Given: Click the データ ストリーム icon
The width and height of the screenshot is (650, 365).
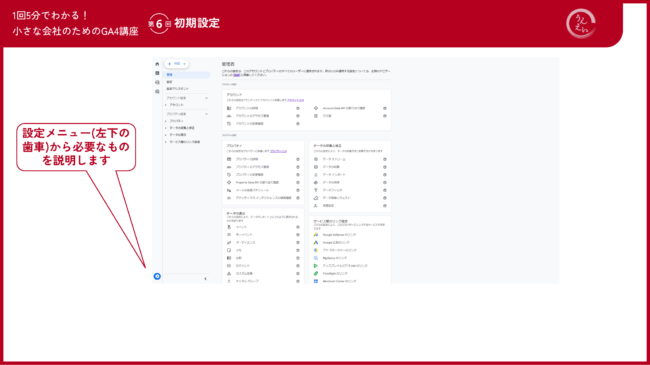Looking at the screenshot, I should [x=316, y=159].
